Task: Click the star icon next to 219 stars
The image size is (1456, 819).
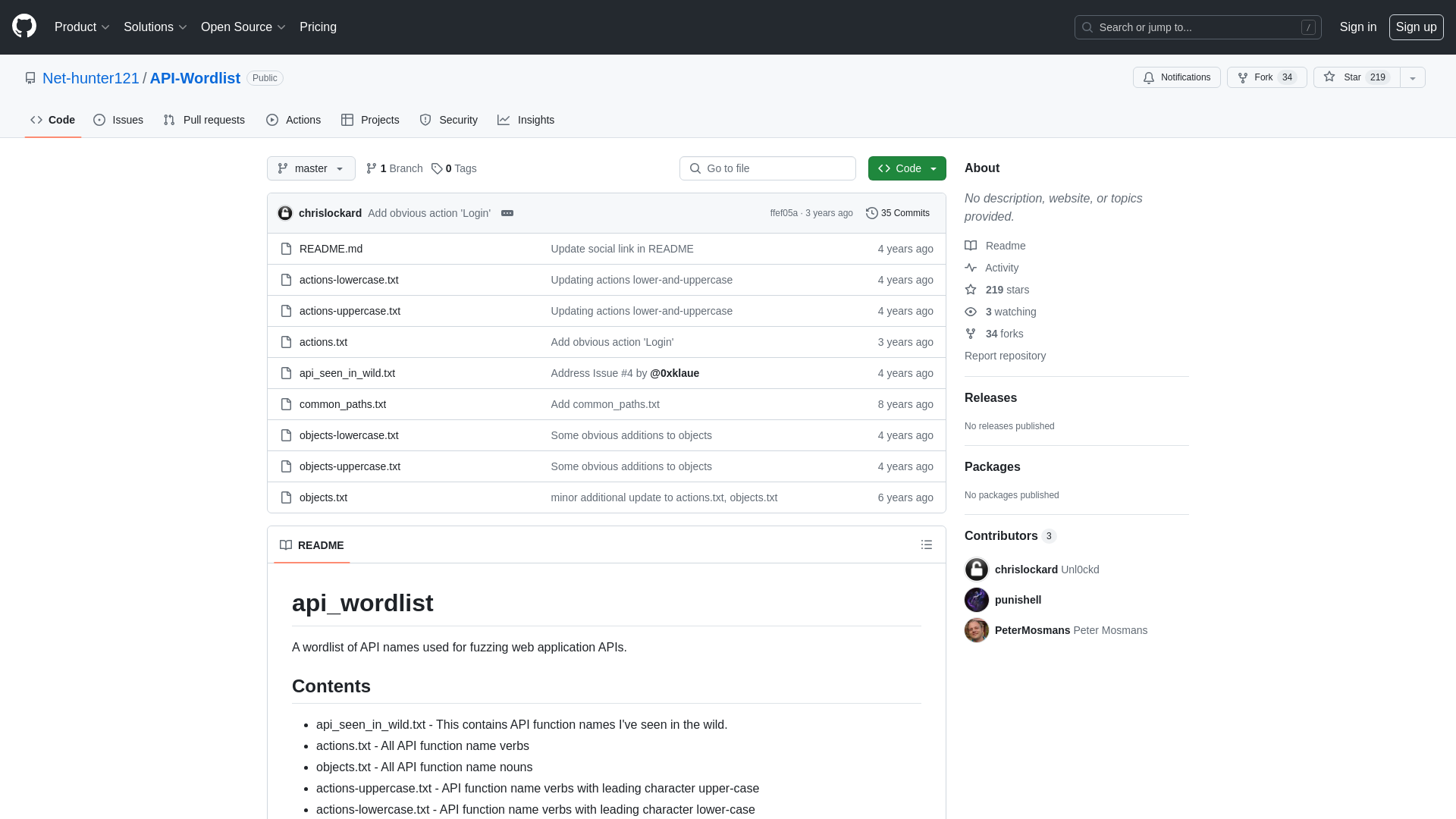Action: click(x=971, y=290)
